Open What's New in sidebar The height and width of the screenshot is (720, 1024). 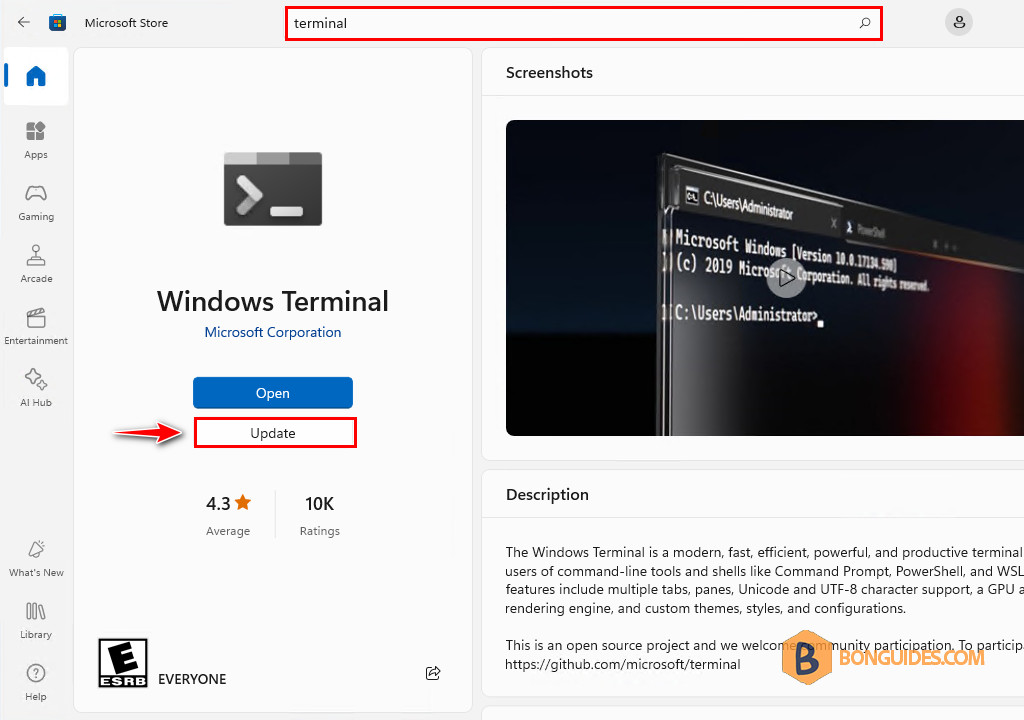36,558
